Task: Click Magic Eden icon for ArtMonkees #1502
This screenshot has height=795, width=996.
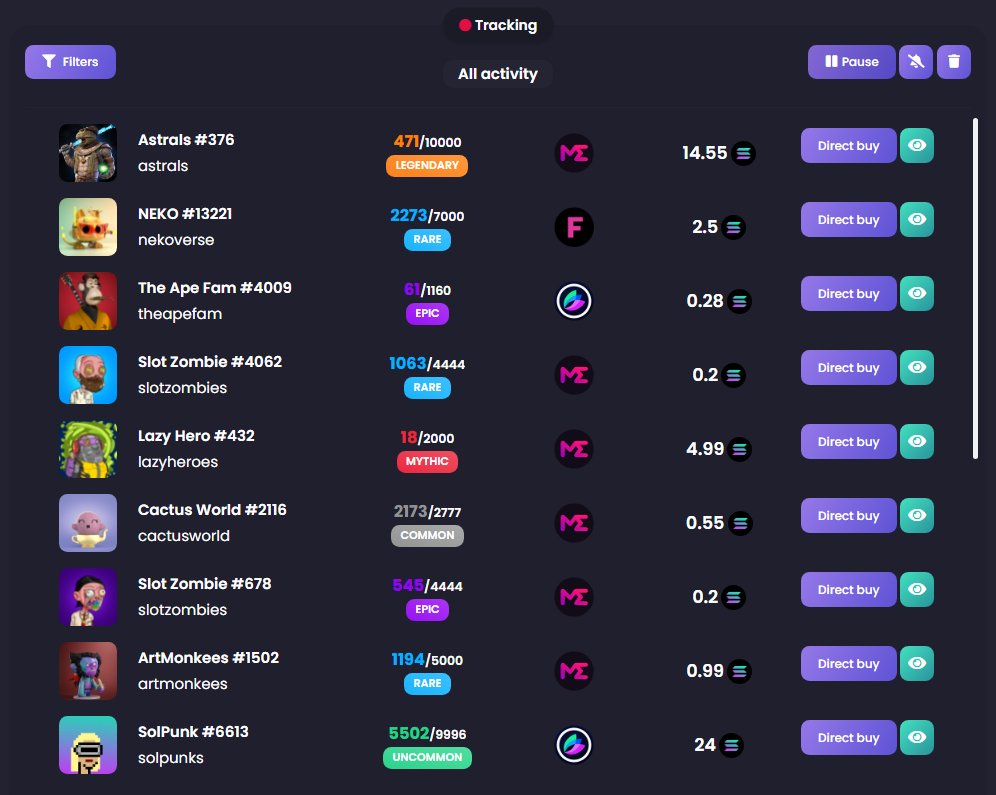Action: (x=574, y=671)
